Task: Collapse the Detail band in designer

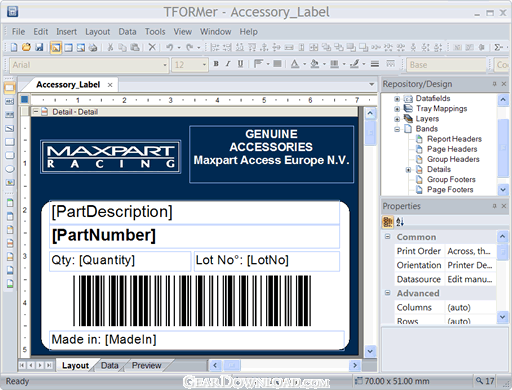Action: 35,112
